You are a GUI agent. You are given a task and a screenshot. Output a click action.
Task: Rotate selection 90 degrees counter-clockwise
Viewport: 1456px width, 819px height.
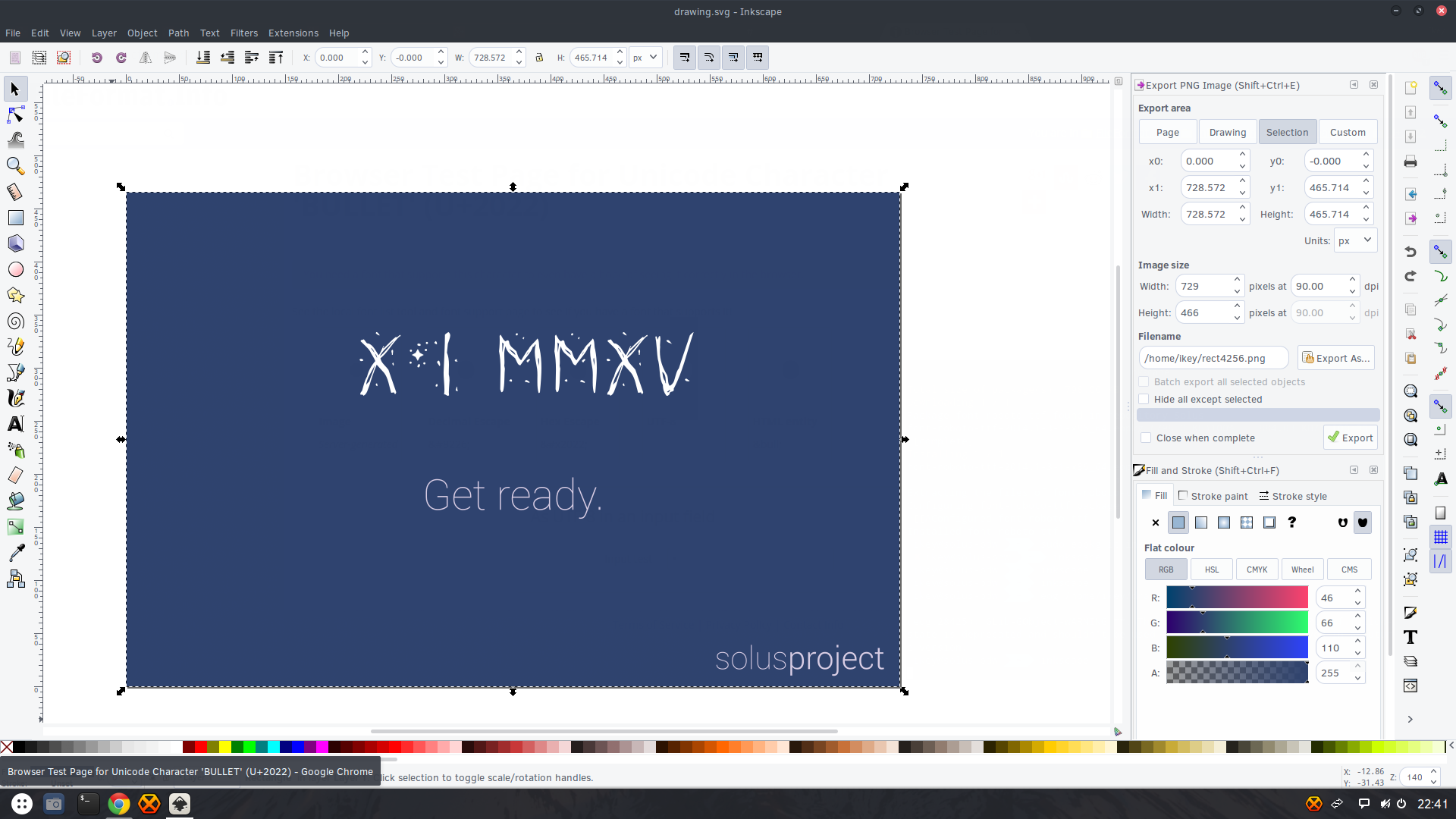pos(96,58)
